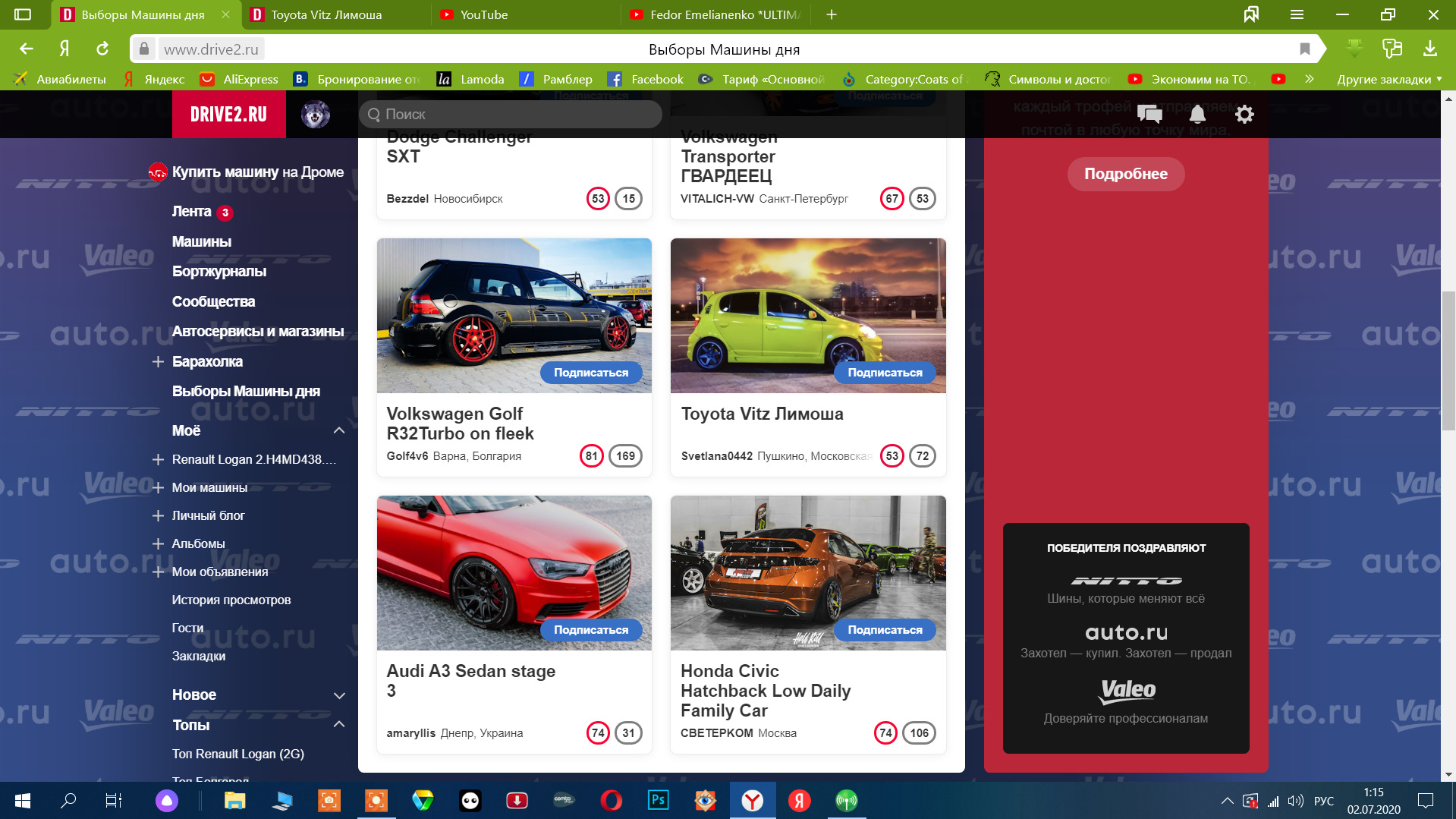Click the Подробнее button in red banner

click(x=1126, y=174)
